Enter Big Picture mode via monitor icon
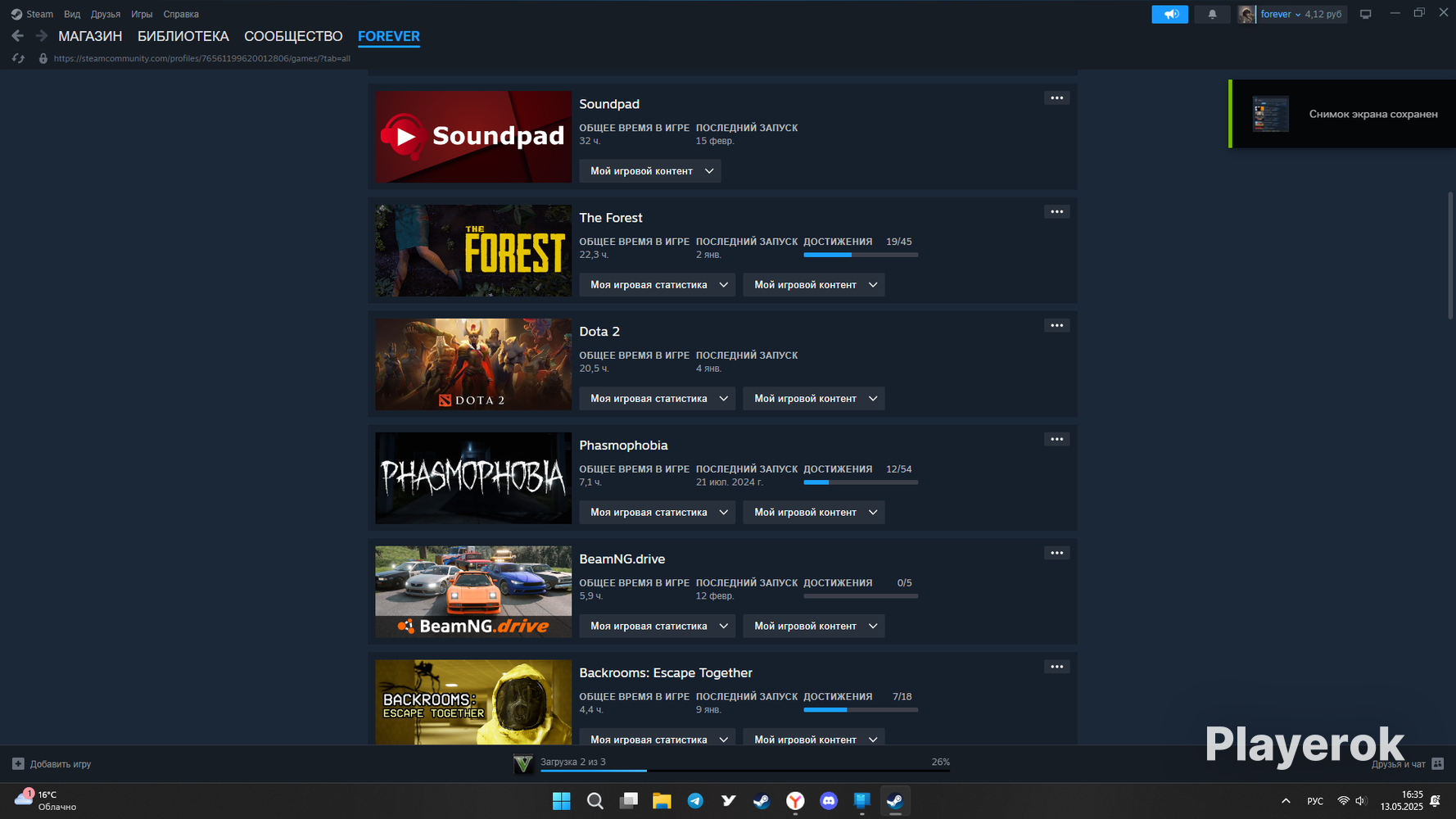Screen dimensions: 1456x819 (1365, 14)
